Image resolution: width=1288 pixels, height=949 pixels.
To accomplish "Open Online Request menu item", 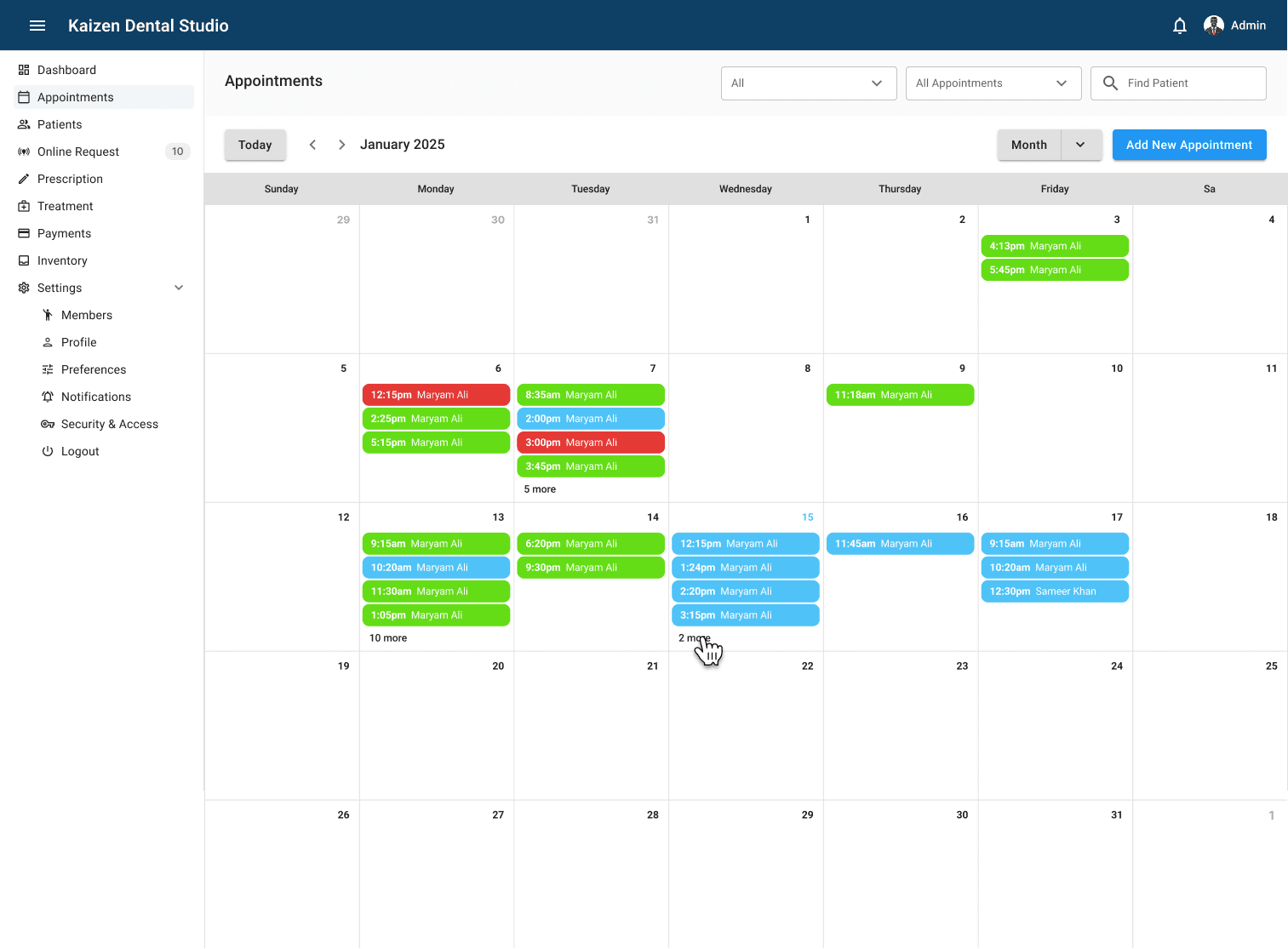I will point(78,151).
